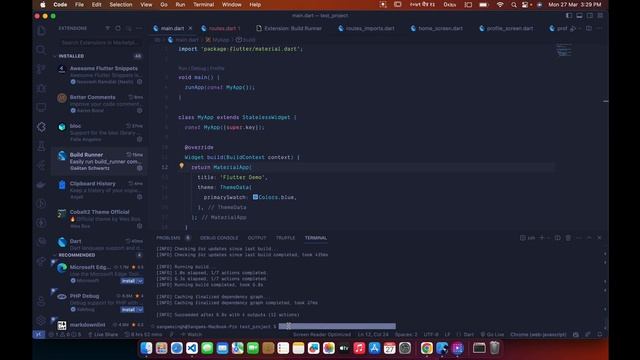Refresh the extensions list

click(118, 28)
